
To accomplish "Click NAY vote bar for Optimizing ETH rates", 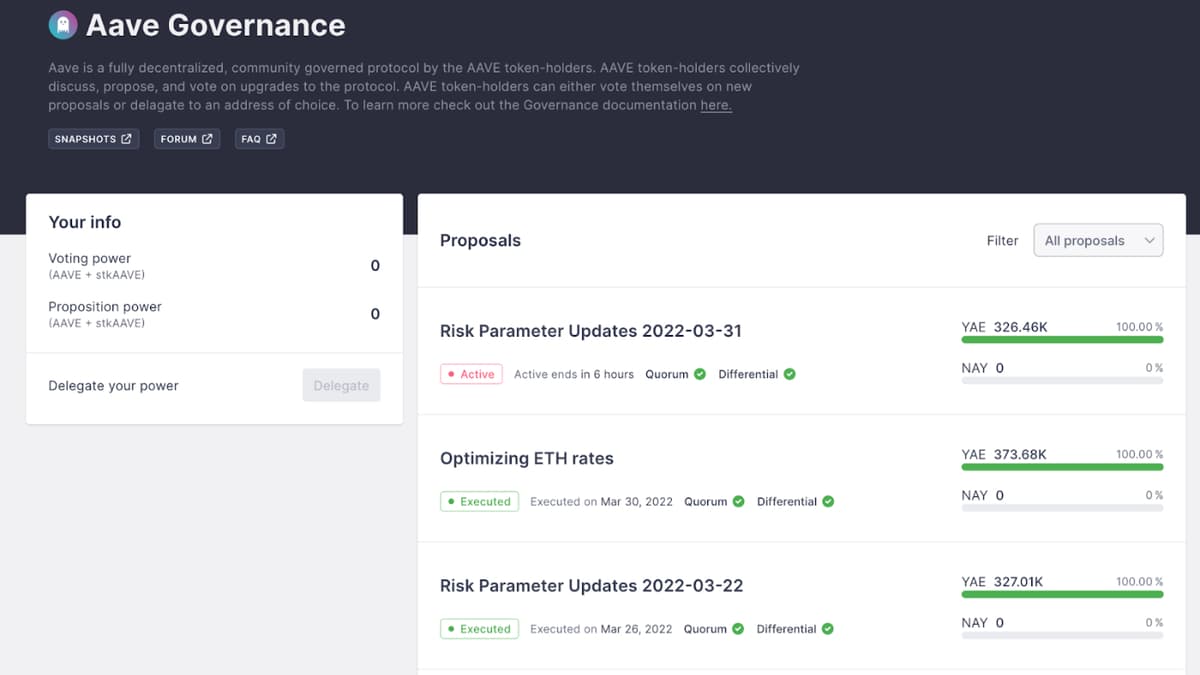I will tap(1062, 508).
